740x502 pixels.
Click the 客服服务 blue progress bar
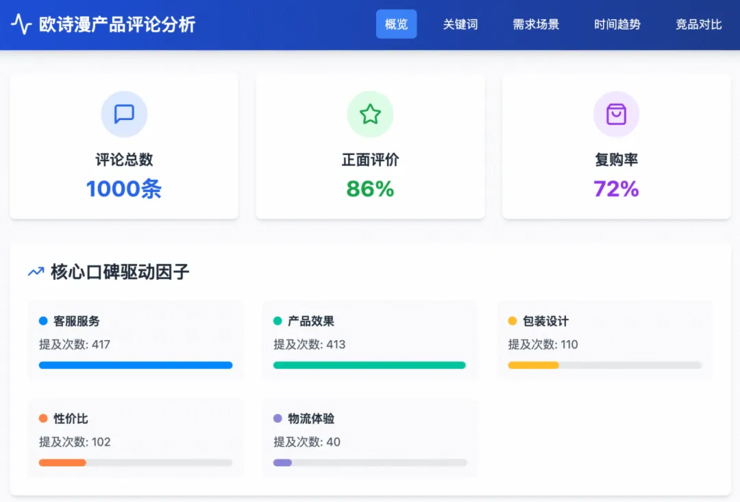coord(136,365)
